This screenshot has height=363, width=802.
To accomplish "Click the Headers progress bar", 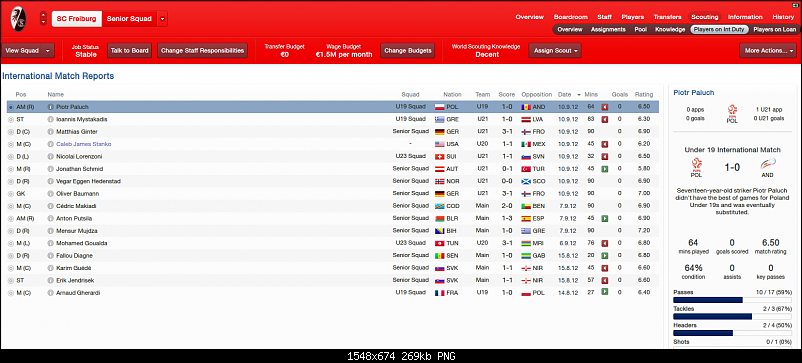I will tap(733, 333).
